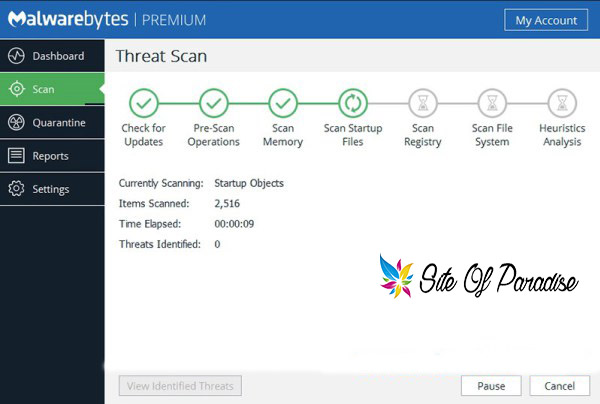600x404 pixels.
Task: Click the PREMIUM edition label
Action: (174, 20)
